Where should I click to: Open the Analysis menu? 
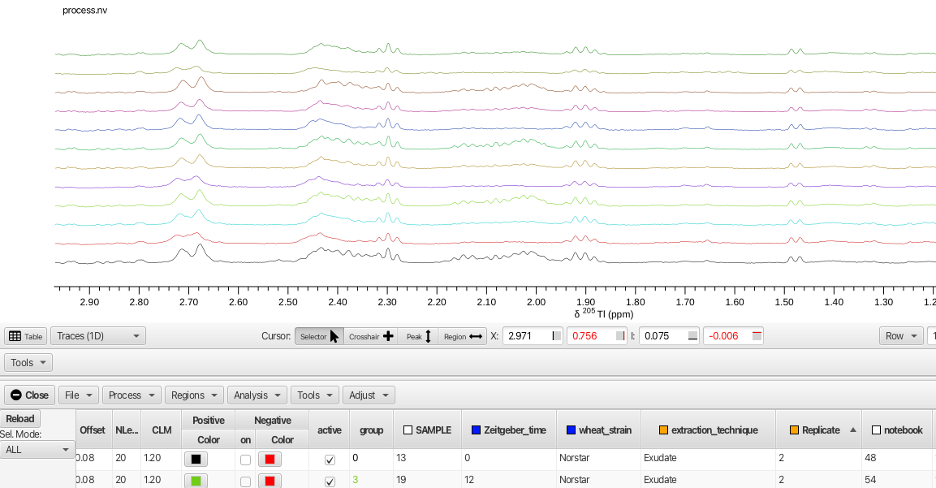pyautogui.click(x=257, y=395)
